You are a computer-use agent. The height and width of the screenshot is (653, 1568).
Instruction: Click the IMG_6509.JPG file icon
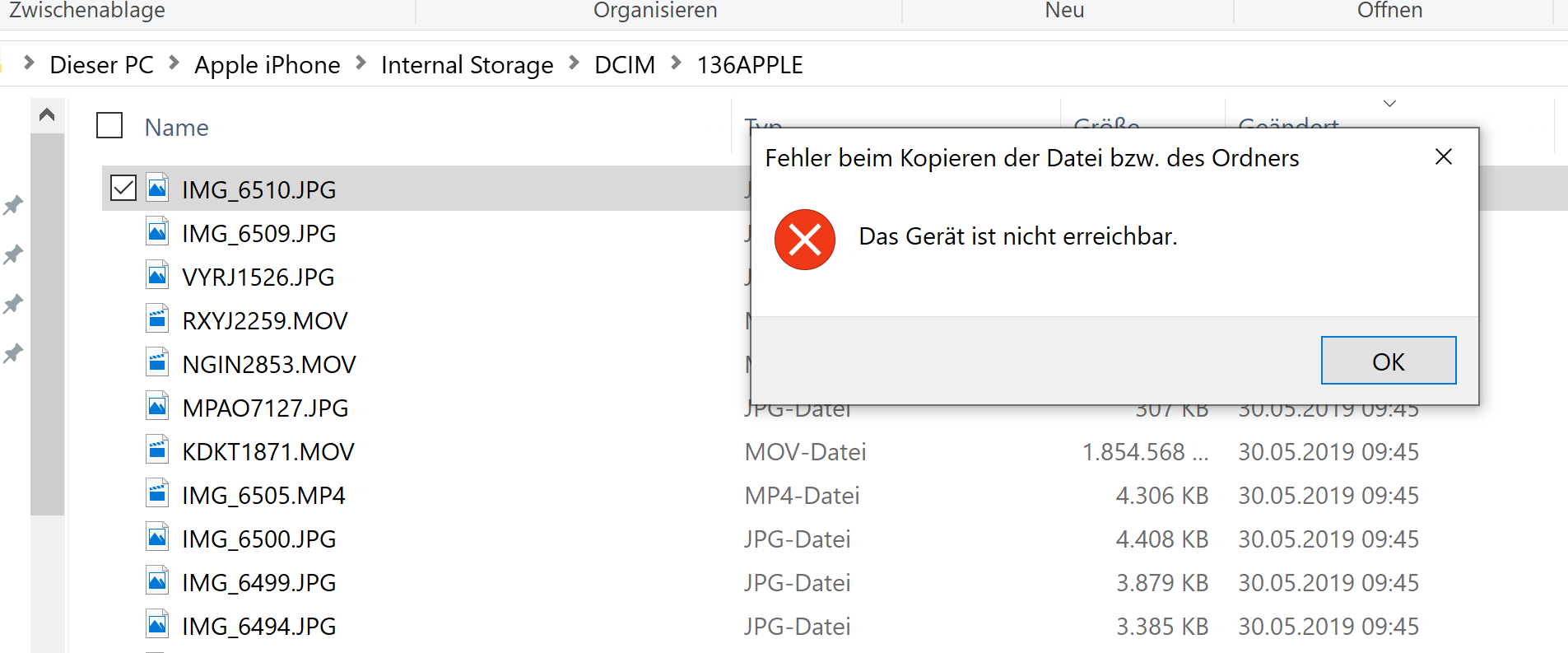coord(157,233)
